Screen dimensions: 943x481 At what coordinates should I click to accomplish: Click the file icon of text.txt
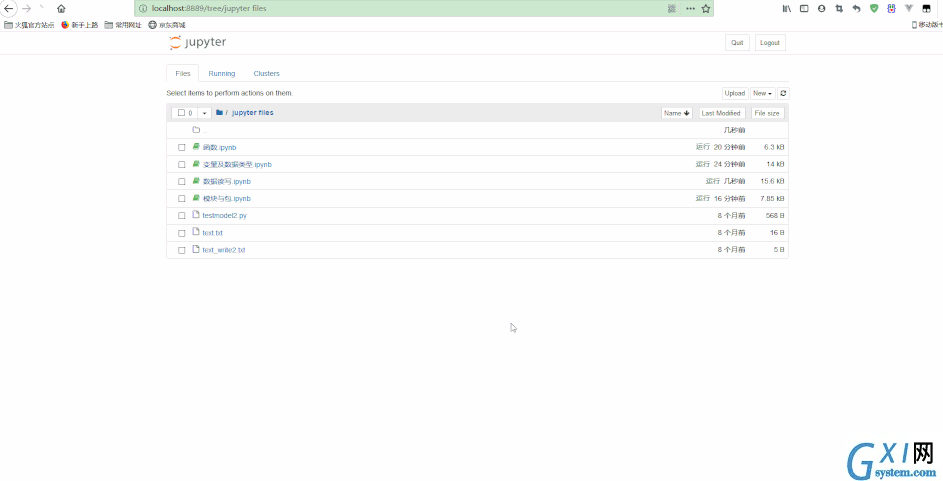[195, 232]
